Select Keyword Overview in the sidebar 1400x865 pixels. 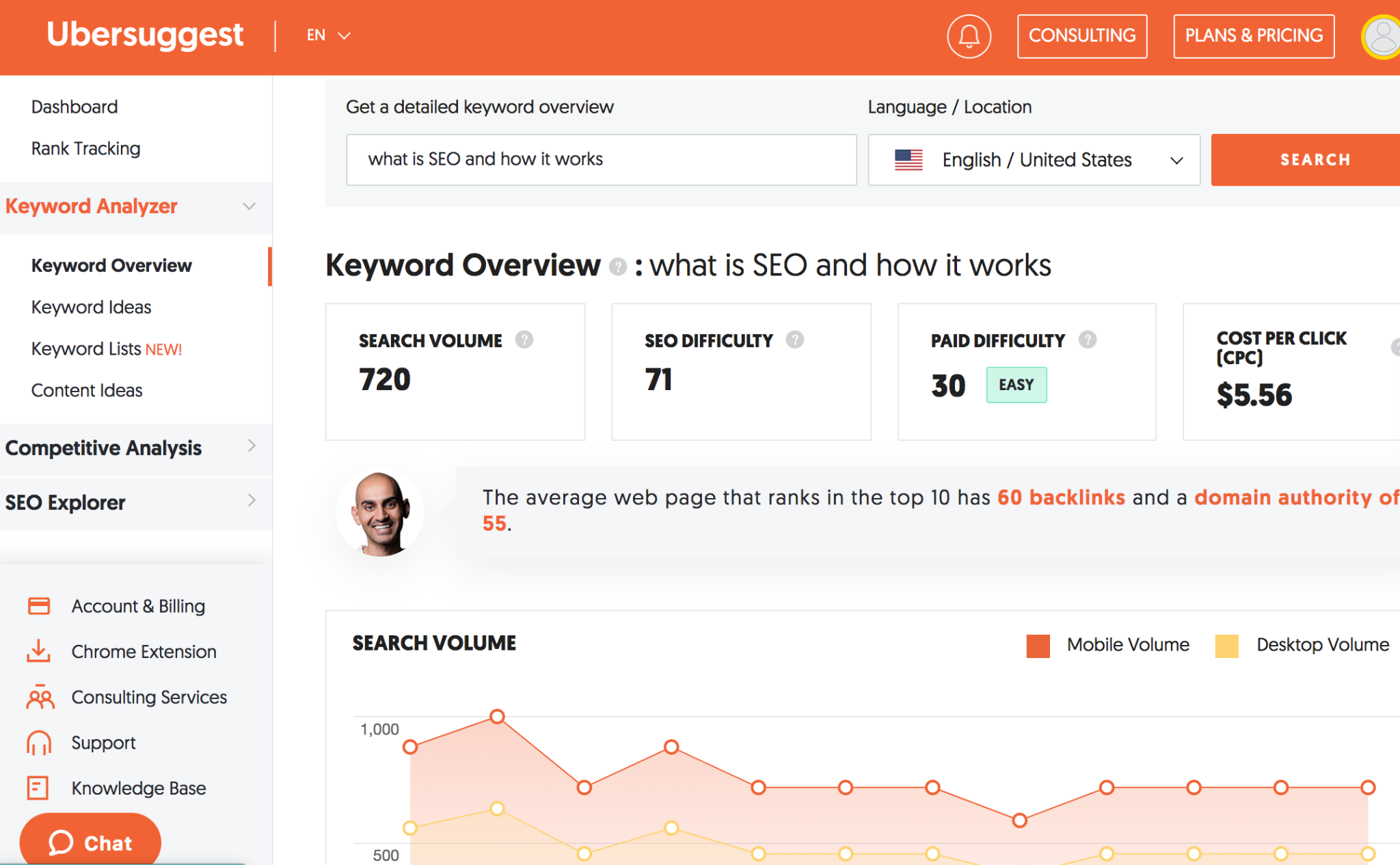click(111, 265)
